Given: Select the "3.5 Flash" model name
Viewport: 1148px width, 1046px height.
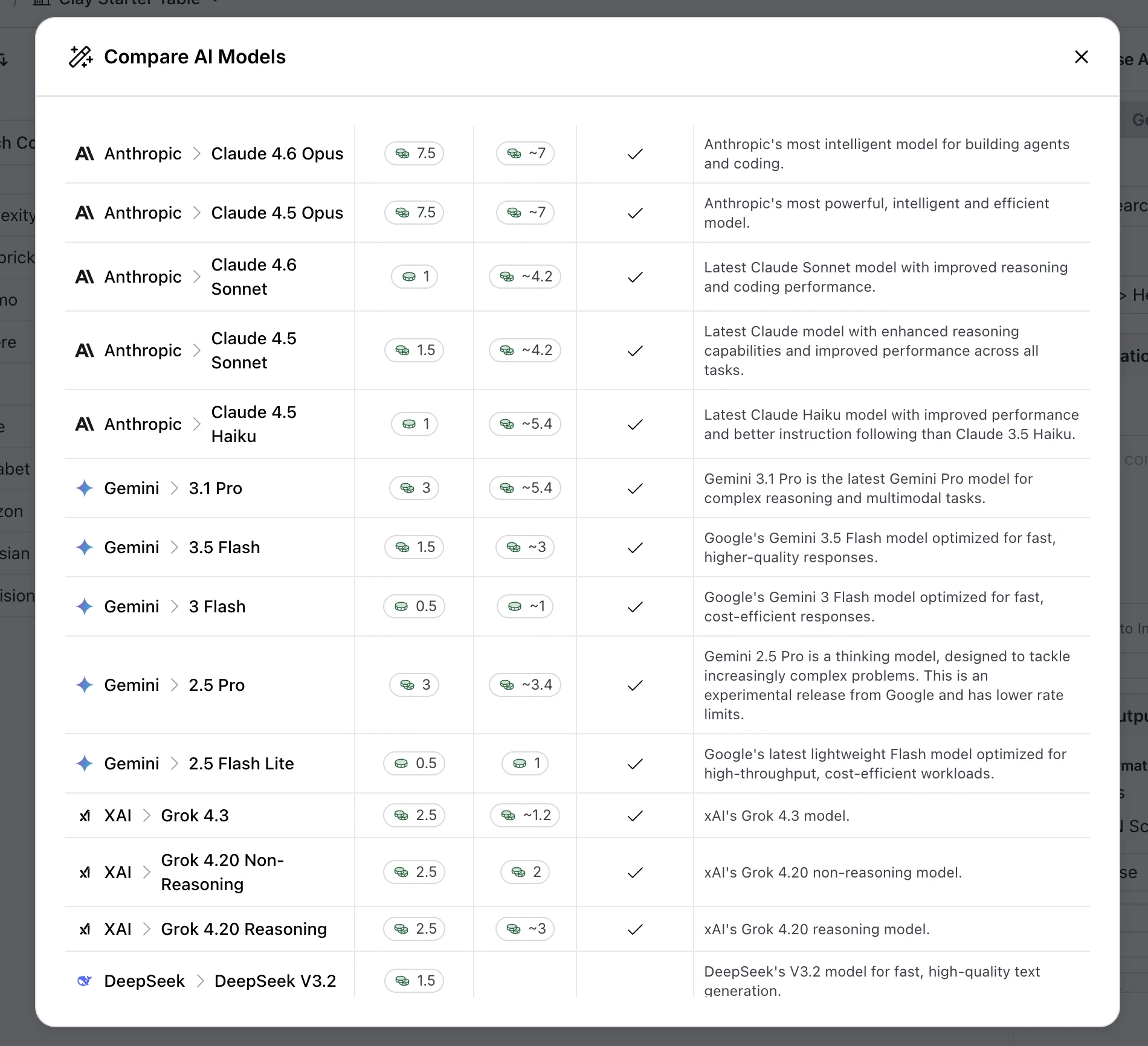Looking at the screenshot, I should (225, 547).
